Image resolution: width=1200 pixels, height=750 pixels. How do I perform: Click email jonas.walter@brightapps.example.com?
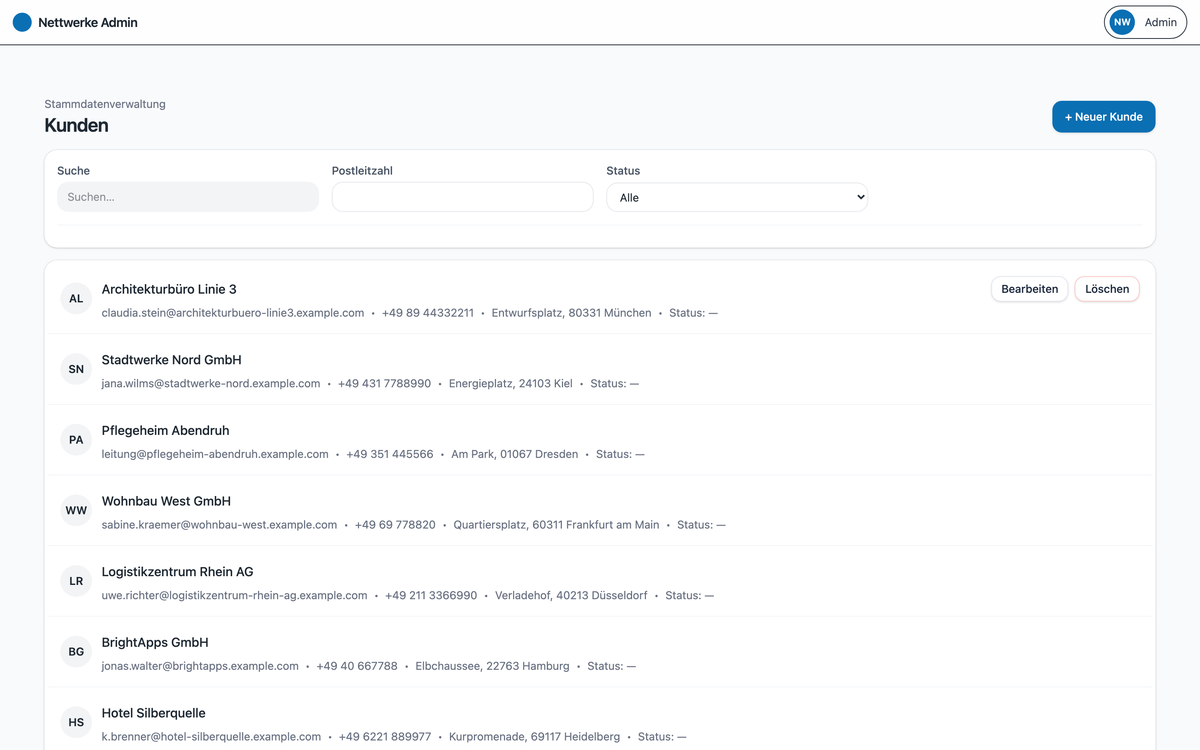pyautogui.click(x=200, y=666)
